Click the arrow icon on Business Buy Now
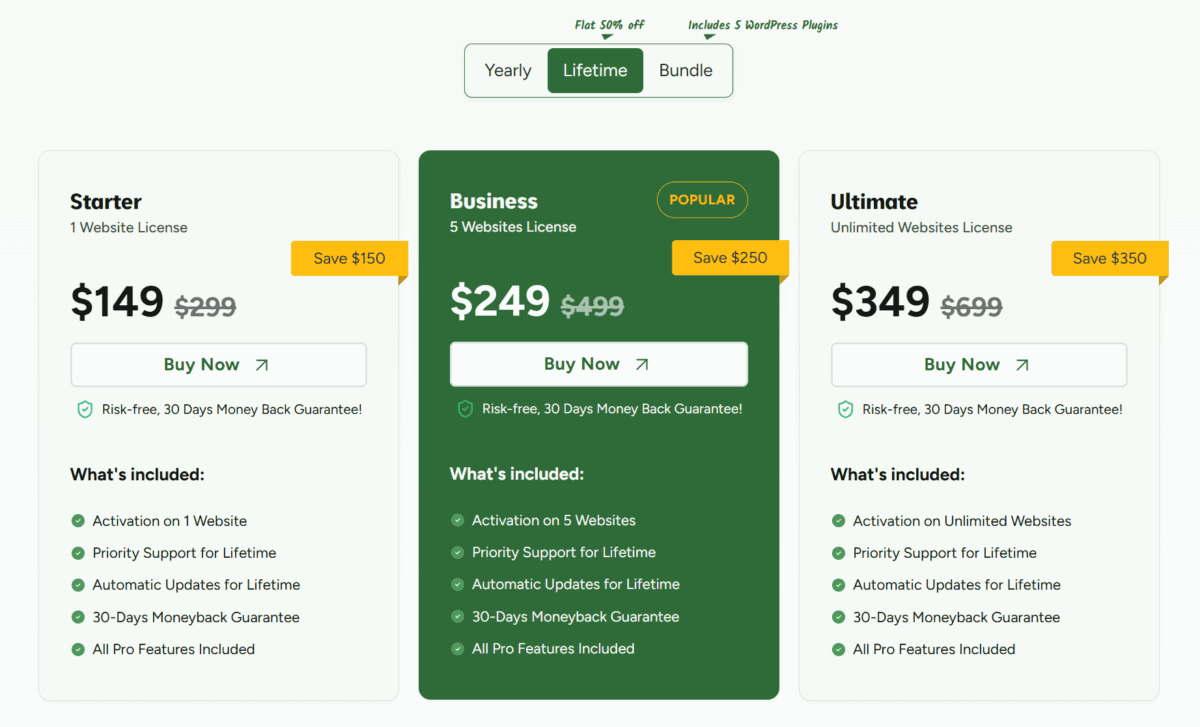The width and height of the screenshot is (1200, 727). pos(642,364)
